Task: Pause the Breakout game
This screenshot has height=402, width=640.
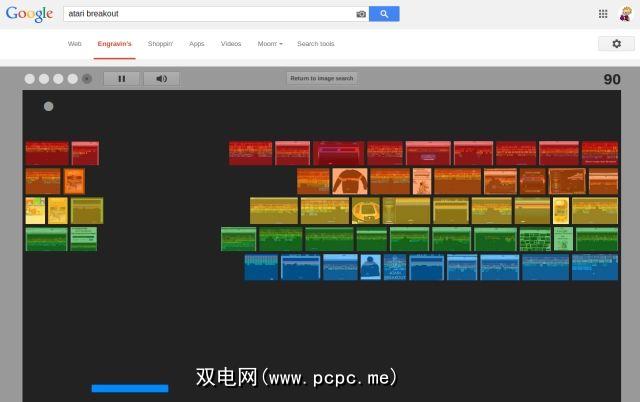Action: click(x=122, y=79)
